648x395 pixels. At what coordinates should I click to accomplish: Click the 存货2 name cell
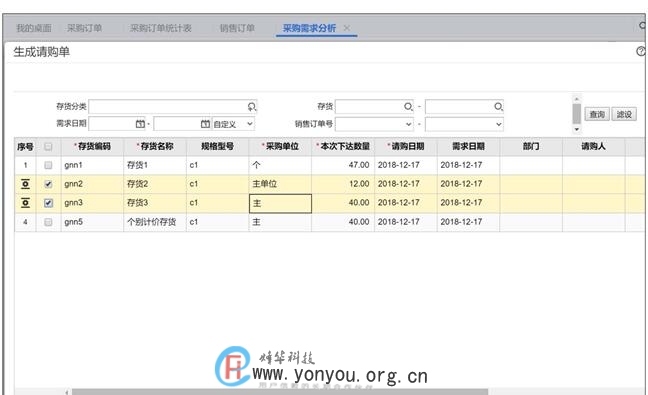(155, 184)
